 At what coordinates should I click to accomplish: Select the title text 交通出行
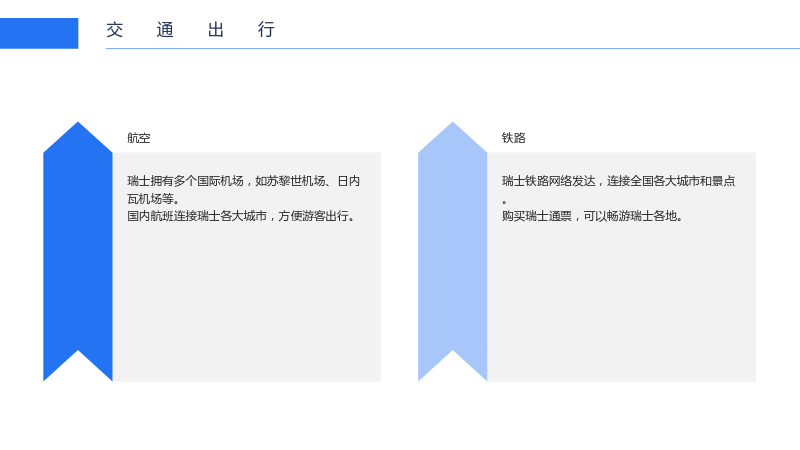tap(190, 30)
